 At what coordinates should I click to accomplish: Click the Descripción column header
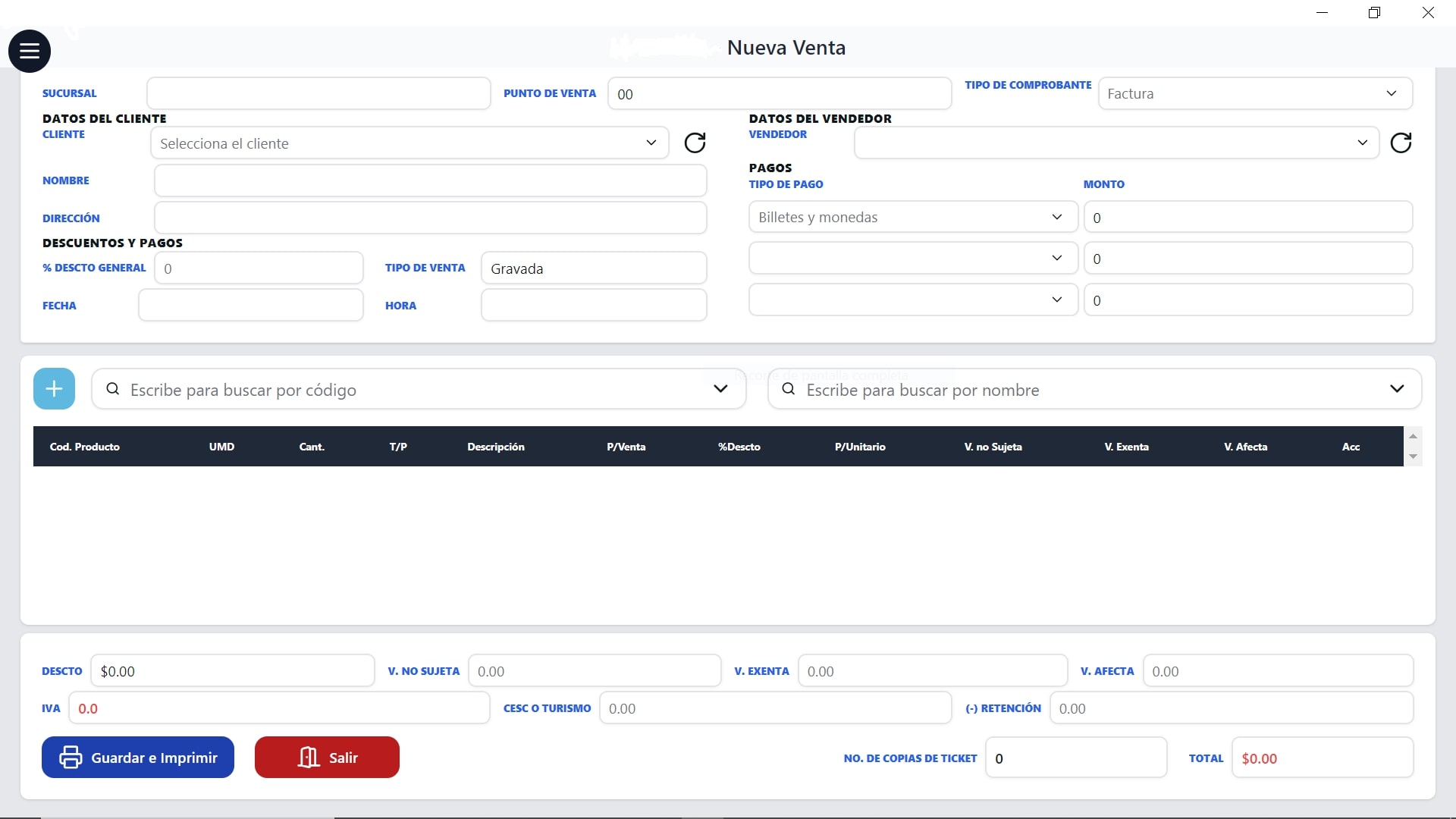[x=496, y=447]
